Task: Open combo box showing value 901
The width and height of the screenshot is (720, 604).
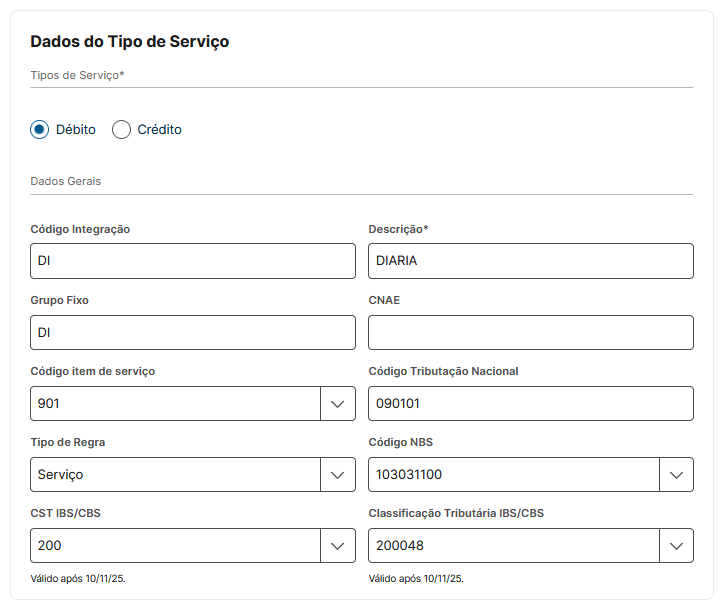Action: [175, 404]
